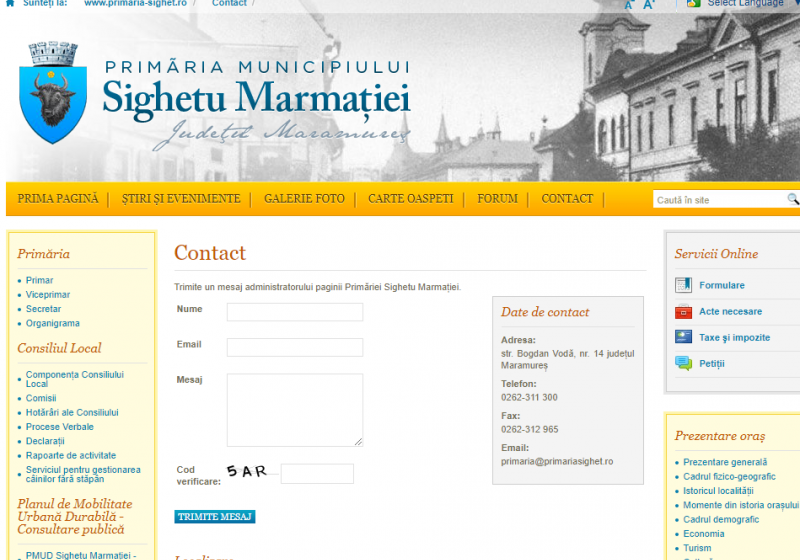Click the search magnifier icon
Image resolution: width=800 pixels, height=560 pixels.
[793, 199]
